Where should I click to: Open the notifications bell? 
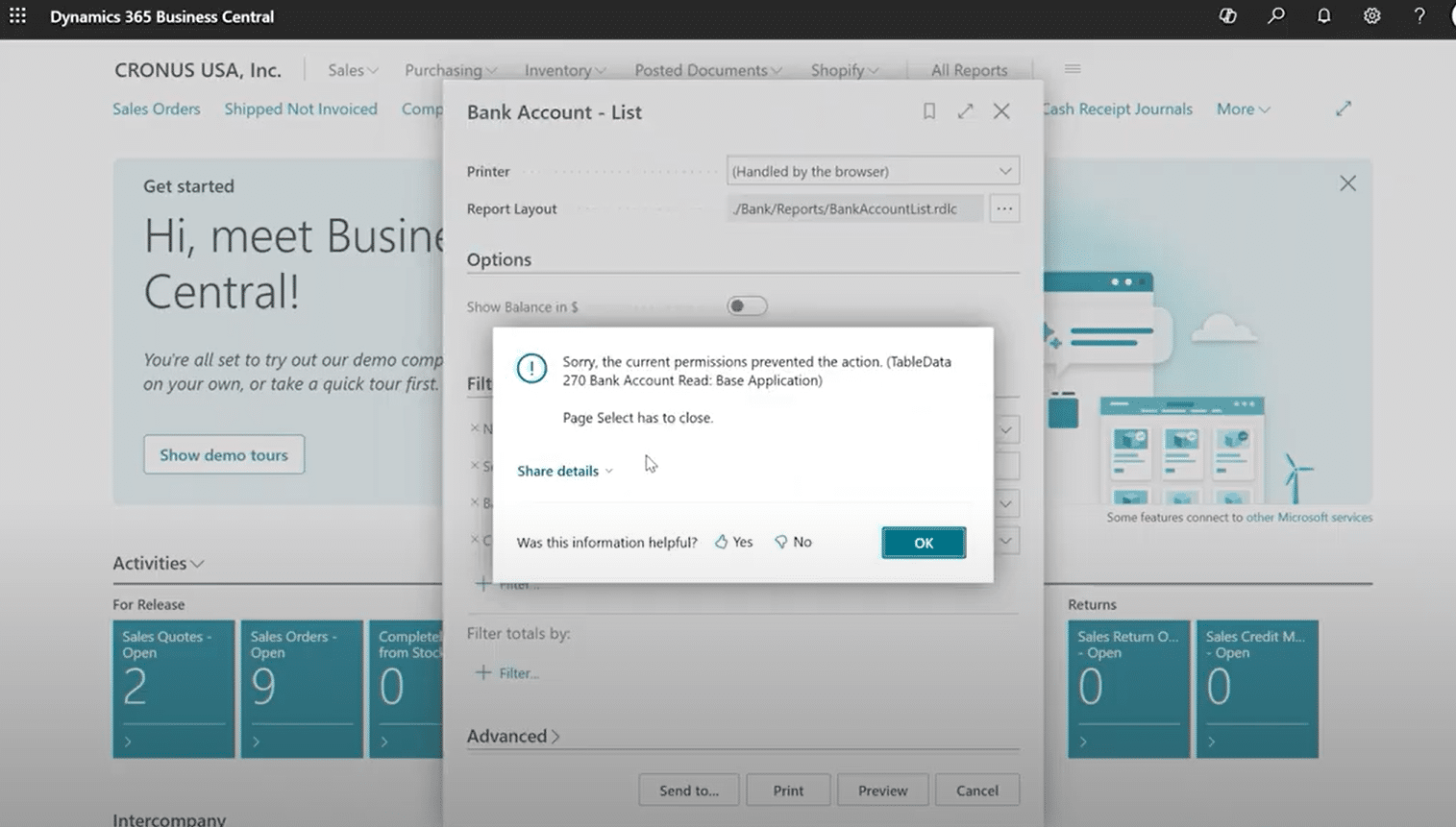[1323, 16]
